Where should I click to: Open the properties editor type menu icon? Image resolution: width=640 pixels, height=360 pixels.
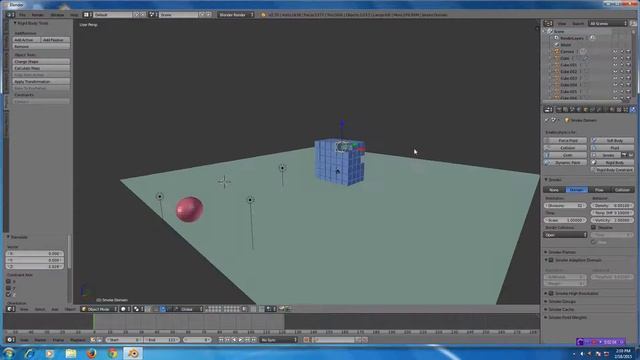[549, 109]
